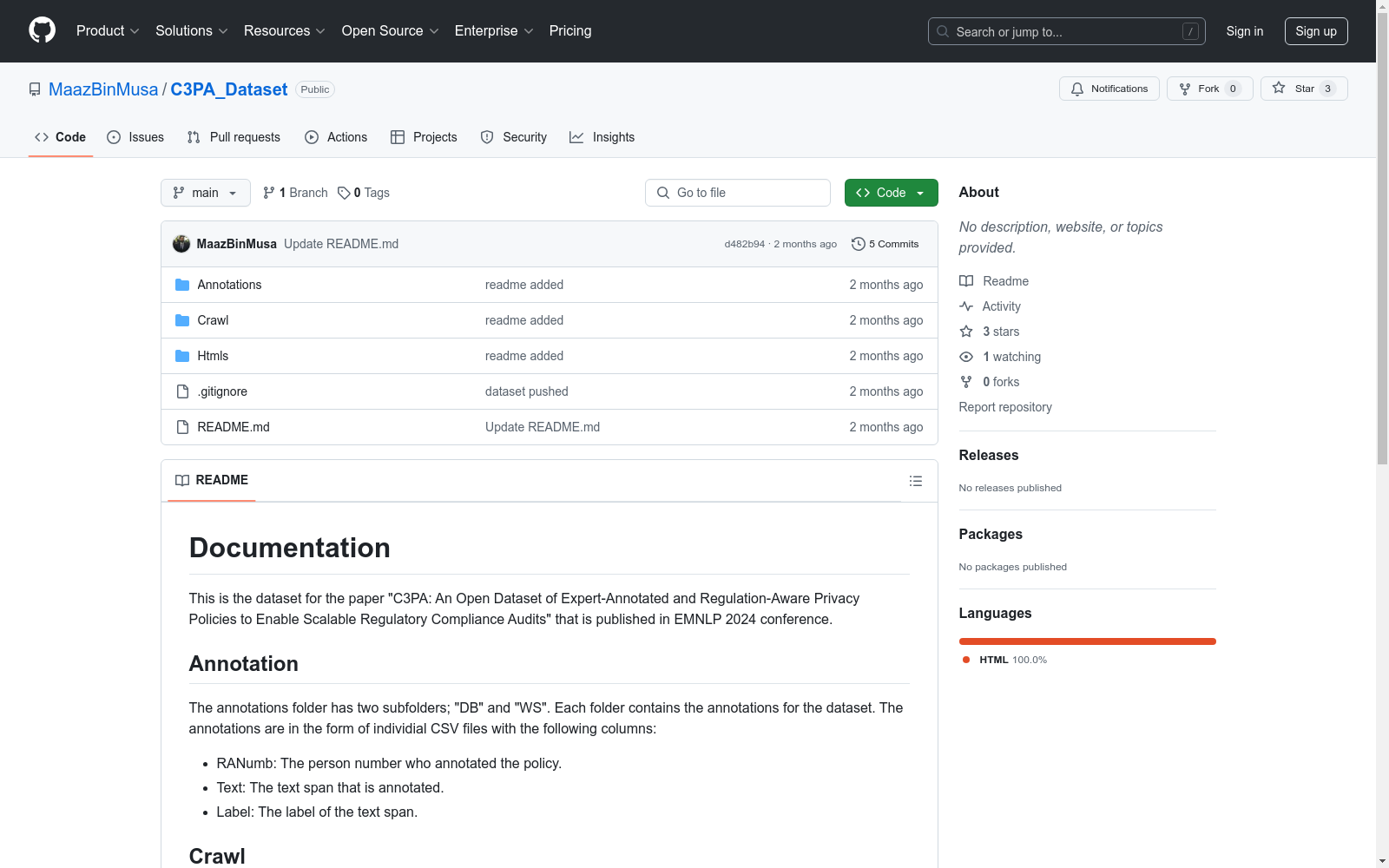The width and height of the screenshot is (1389, 868).
Task: Click the Sign up button
Action: [x=1316, y=31]
